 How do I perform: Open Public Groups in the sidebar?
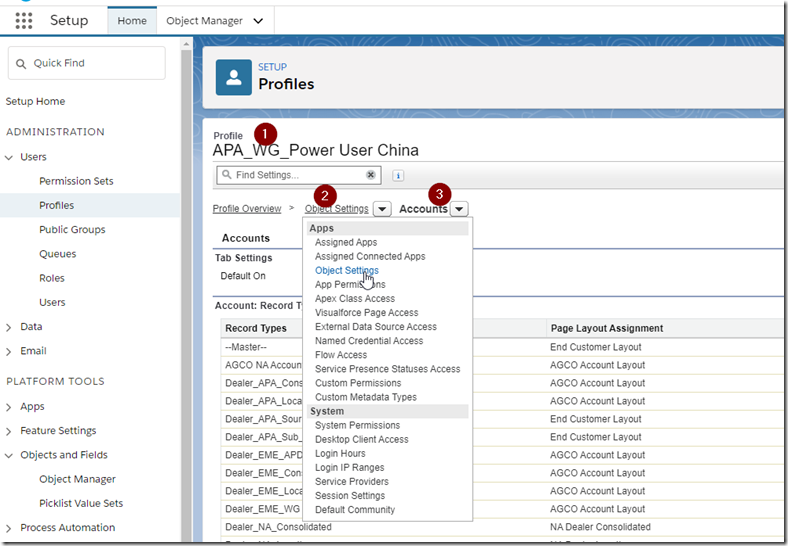click(72, 230)
